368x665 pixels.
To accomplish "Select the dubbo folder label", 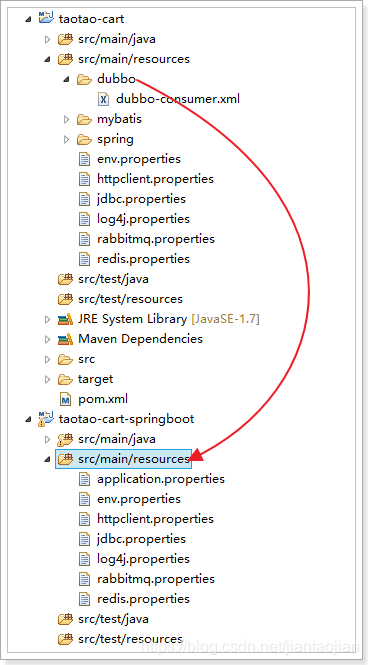I will pos(117,79).
